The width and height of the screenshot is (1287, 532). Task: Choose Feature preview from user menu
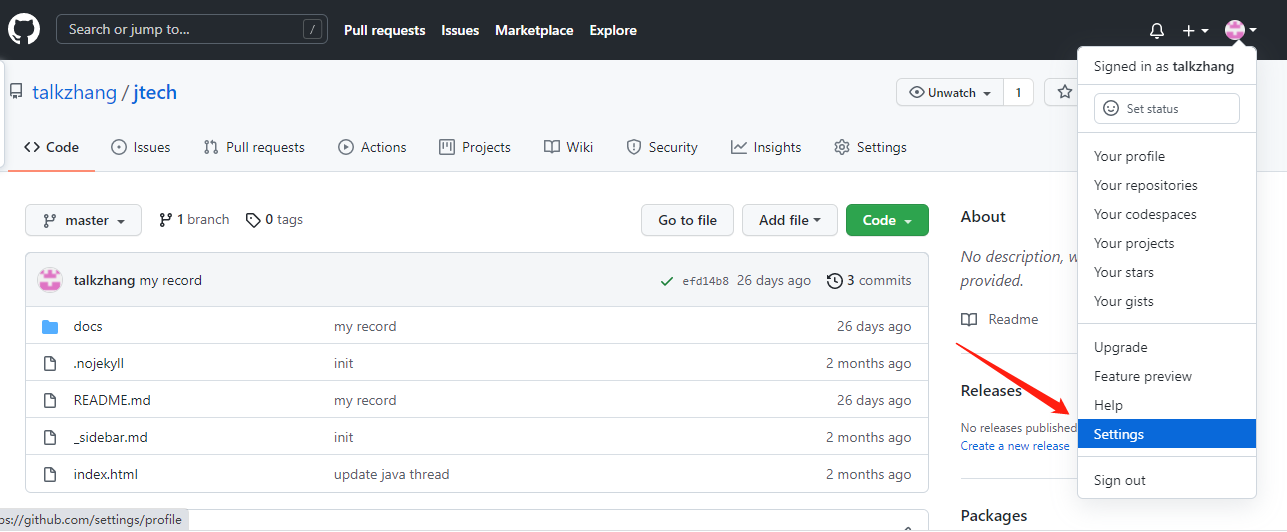click(1167, 376)
